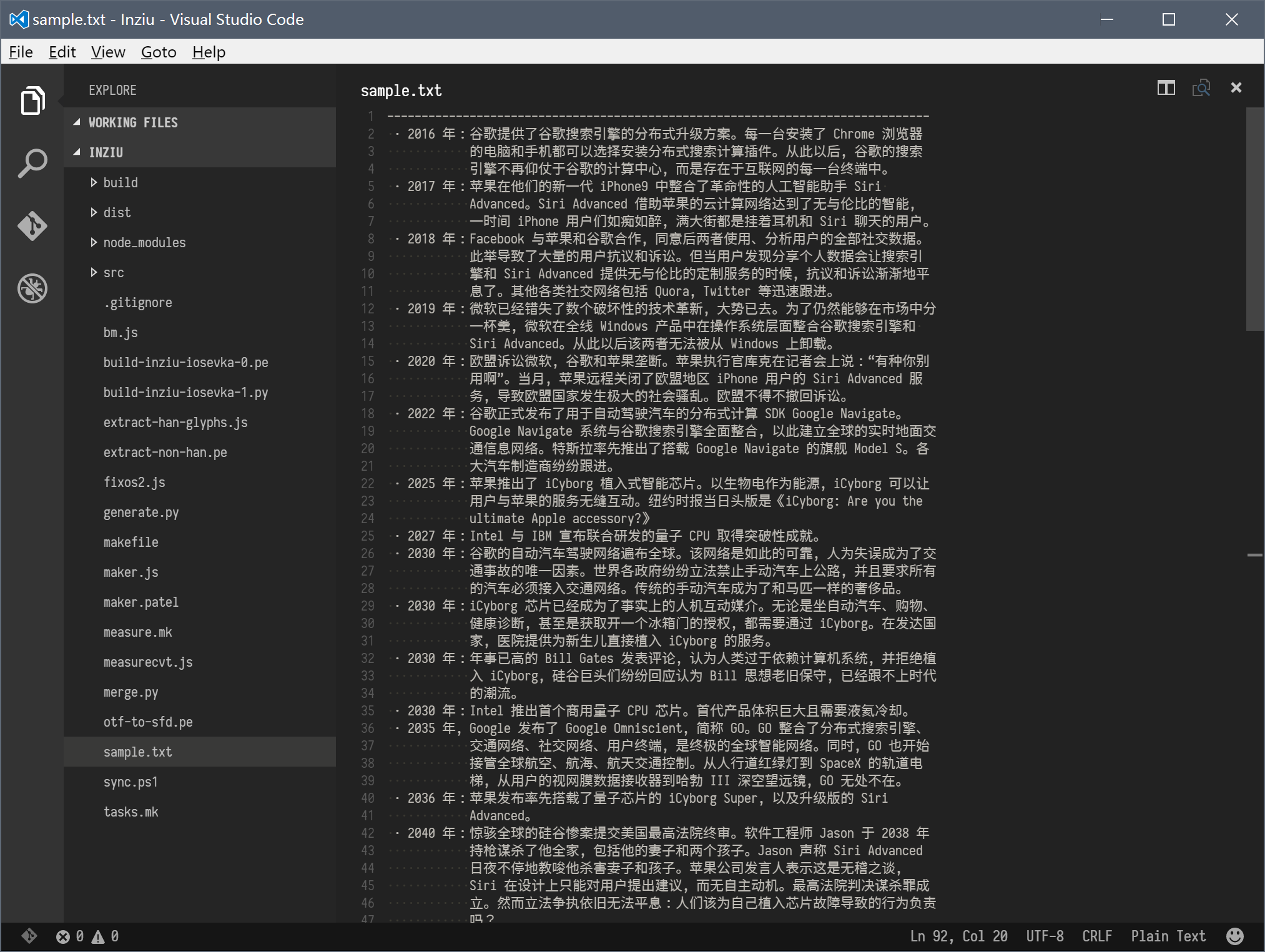Screen dimensions: 1265x952
Task: Change file encoding UTF-8
Action: [x=1045, y=936]
